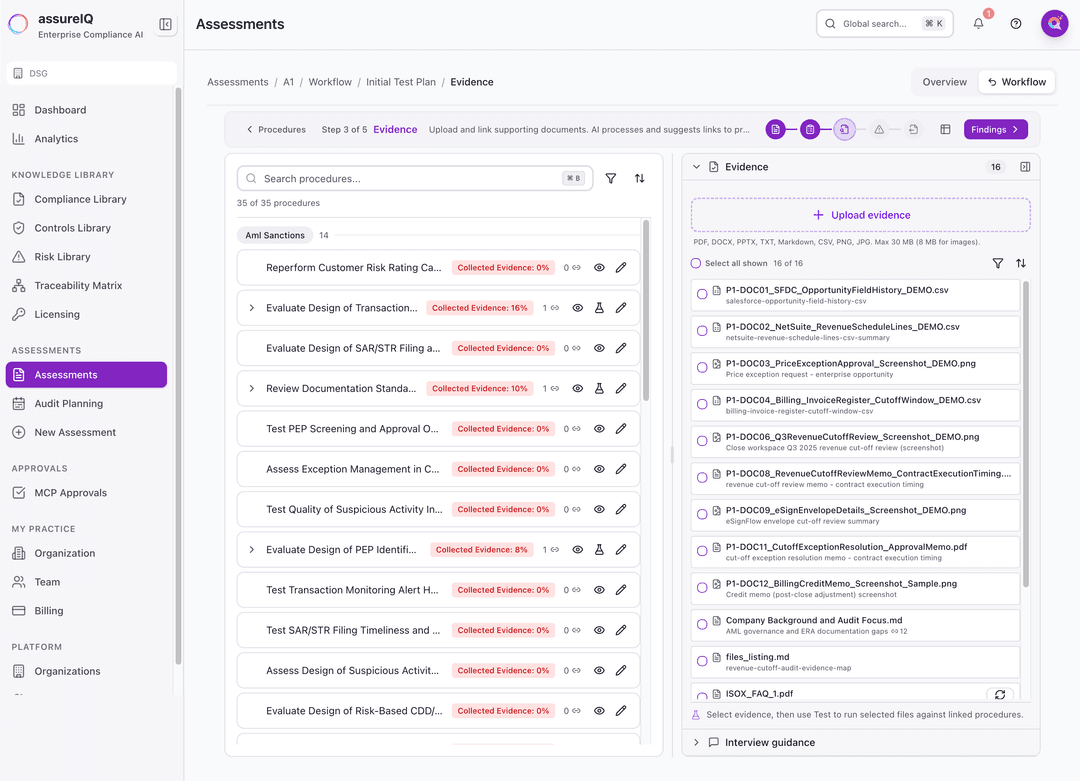The height and width of the screenshot is (781, 1080).
Task: Click the current Evidence step circle icon
Action: tap(844, 129)
